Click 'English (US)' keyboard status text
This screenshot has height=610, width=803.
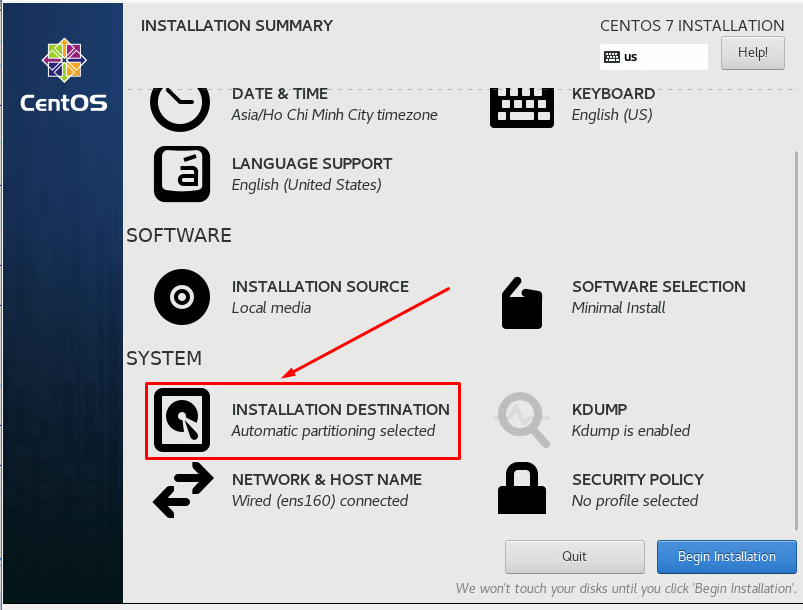[x=612, y=115]
